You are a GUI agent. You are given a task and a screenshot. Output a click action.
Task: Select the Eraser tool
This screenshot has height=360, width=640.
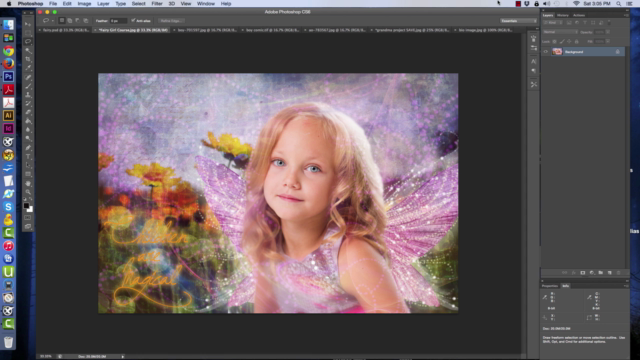pos(28,112)
